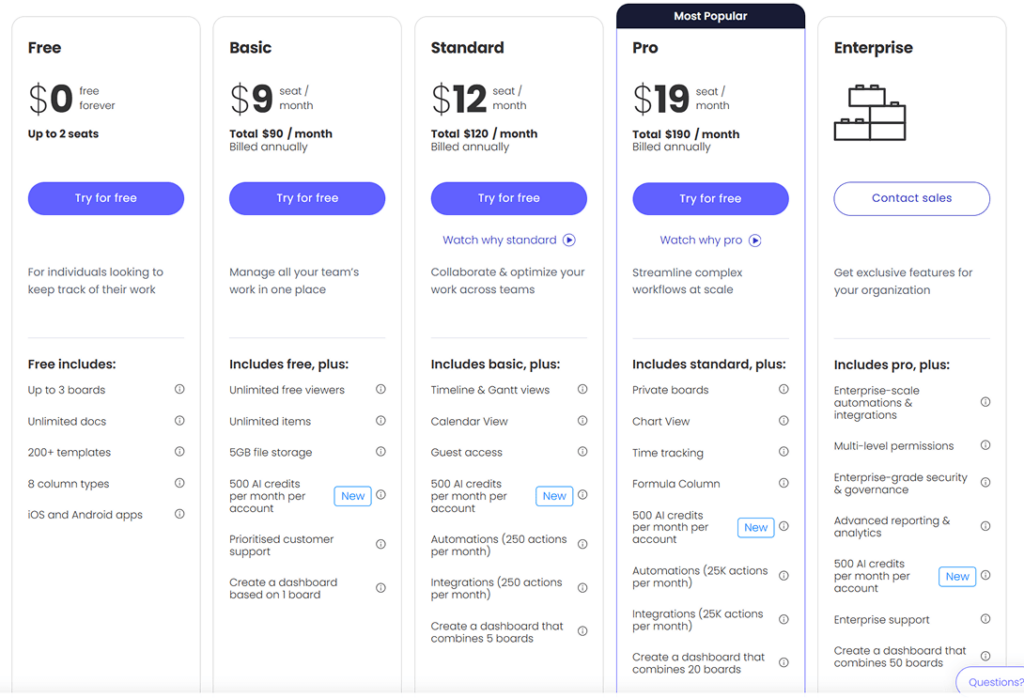Screen dimensions: 1024x698
Task: Click the Contact sales button
Action: click(911, 198)
